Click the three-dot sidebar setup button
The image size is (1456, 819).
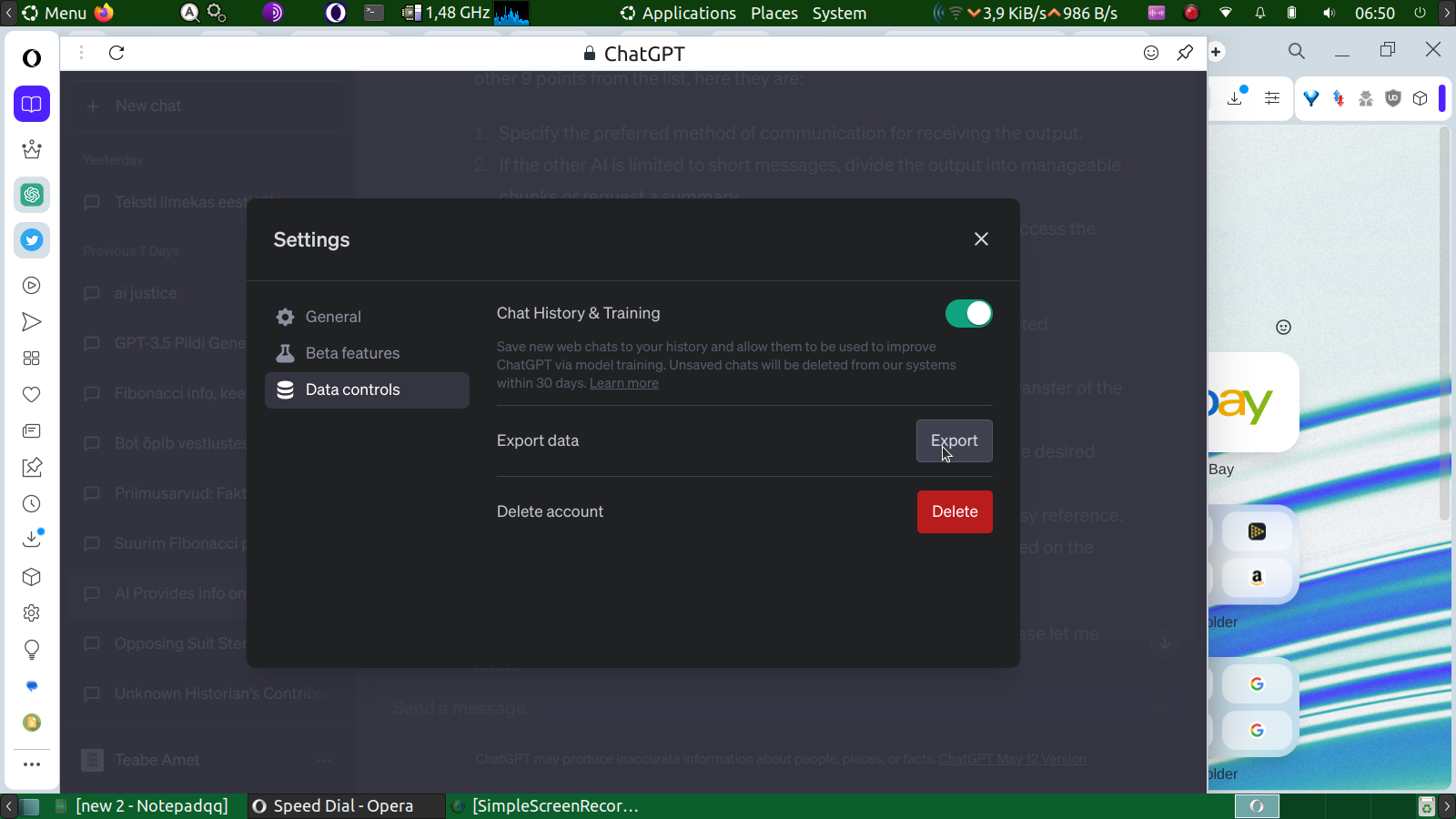[32, 764]
